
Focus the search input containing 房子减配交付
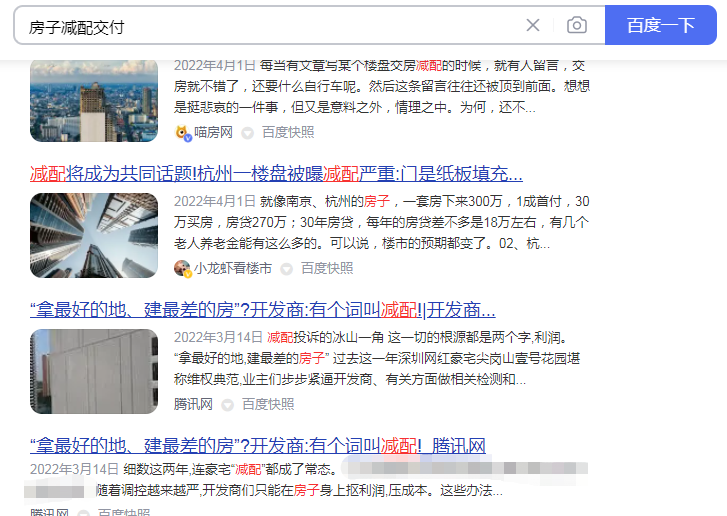[x=269, y=26]
